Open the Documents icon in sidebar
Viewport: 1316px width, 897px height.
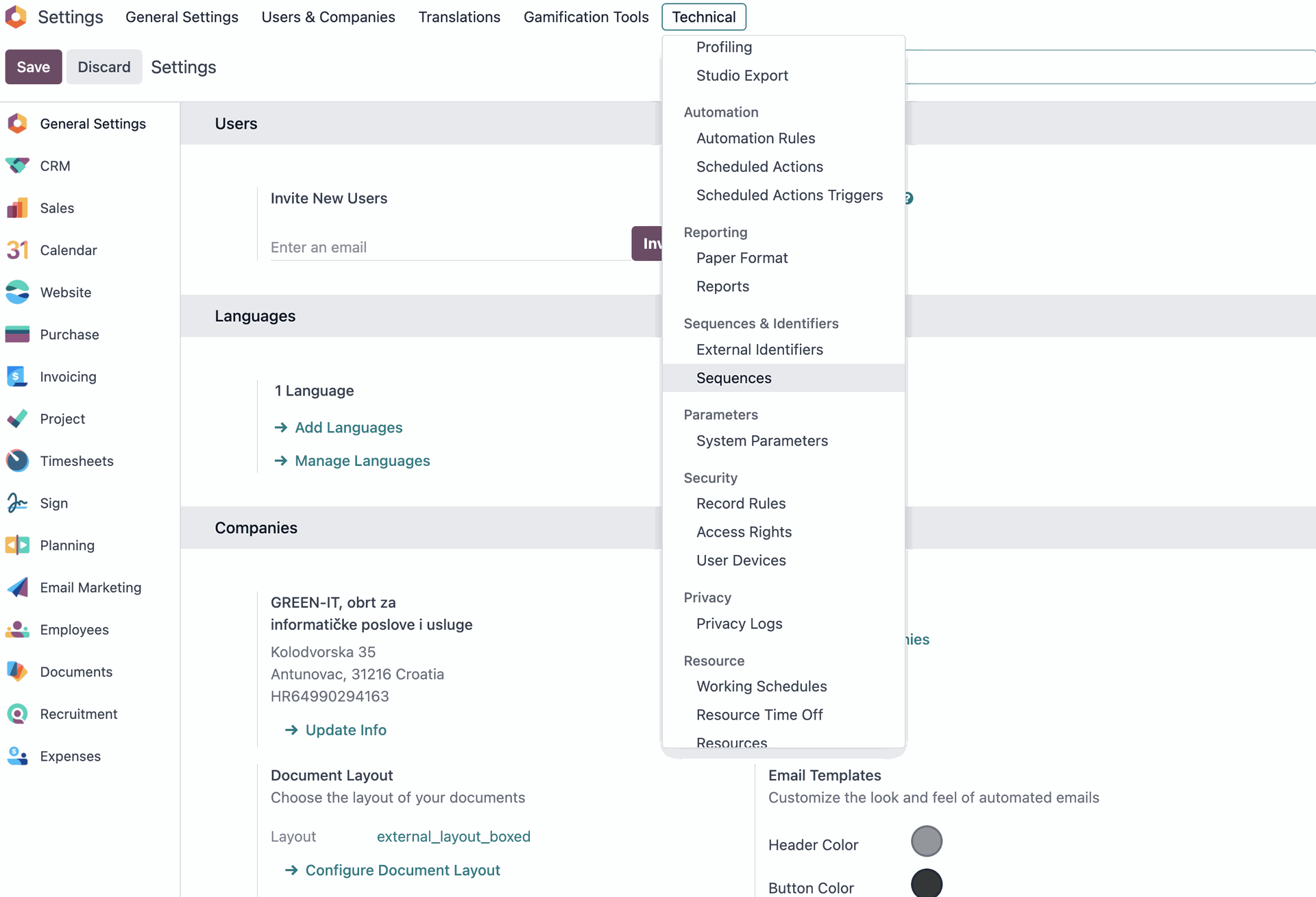18,672
